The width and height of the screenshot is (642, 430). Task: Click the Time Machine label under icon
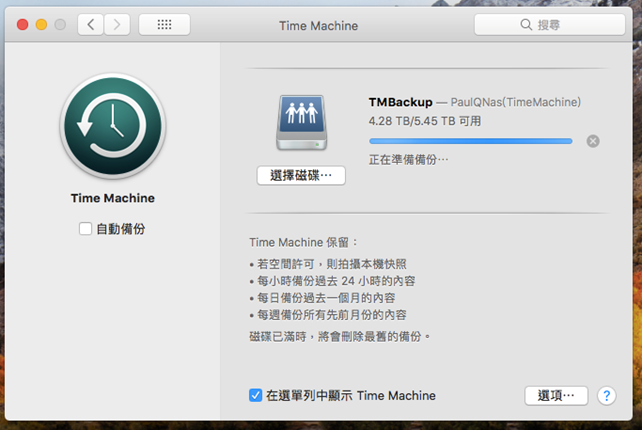pos(113,198)
